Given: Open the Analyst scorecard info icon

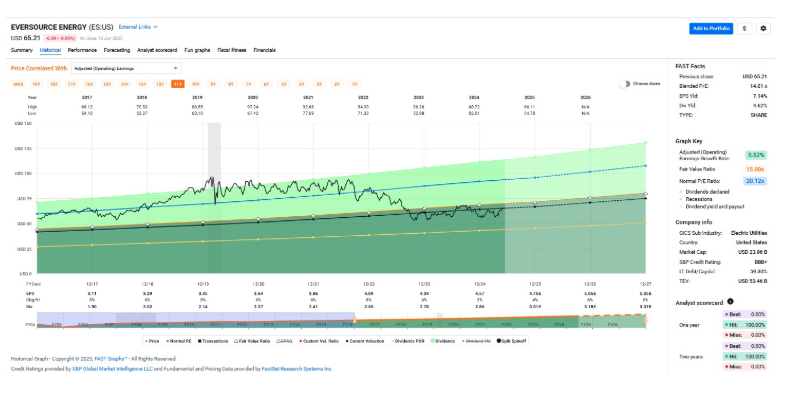Looking at the screenshot, I should pyautogui.click(x=730, y=302).
